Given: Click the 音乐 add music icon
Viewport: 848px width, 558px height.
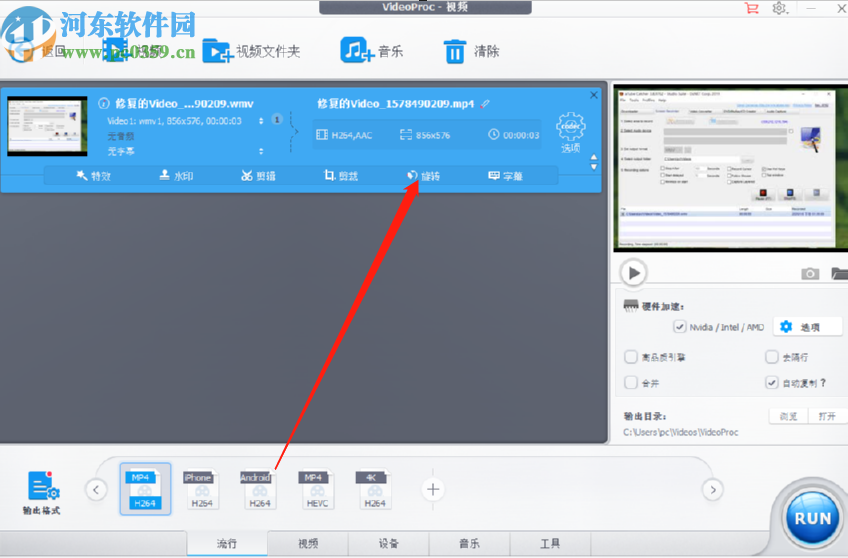Looking at the screenshot, I should [358, 50].
